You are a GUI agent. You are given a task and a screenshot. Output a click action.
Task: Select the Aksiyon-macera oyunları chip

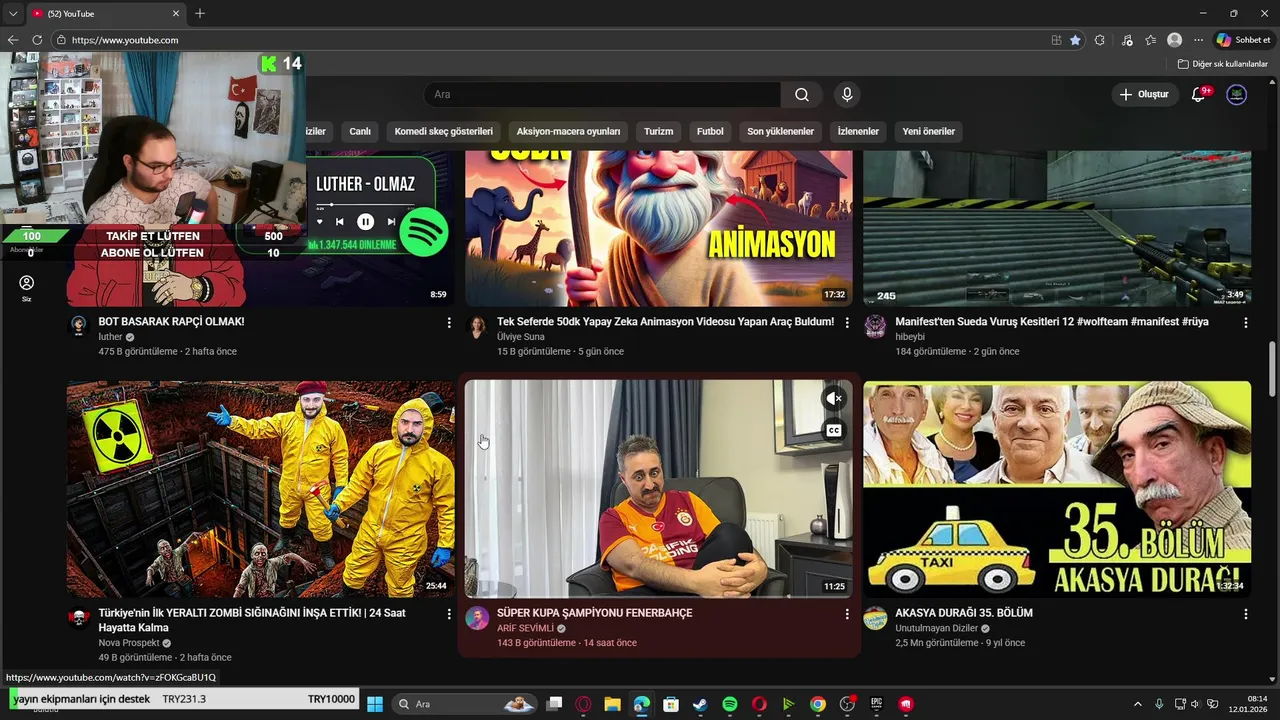click(x=568, y=131)
